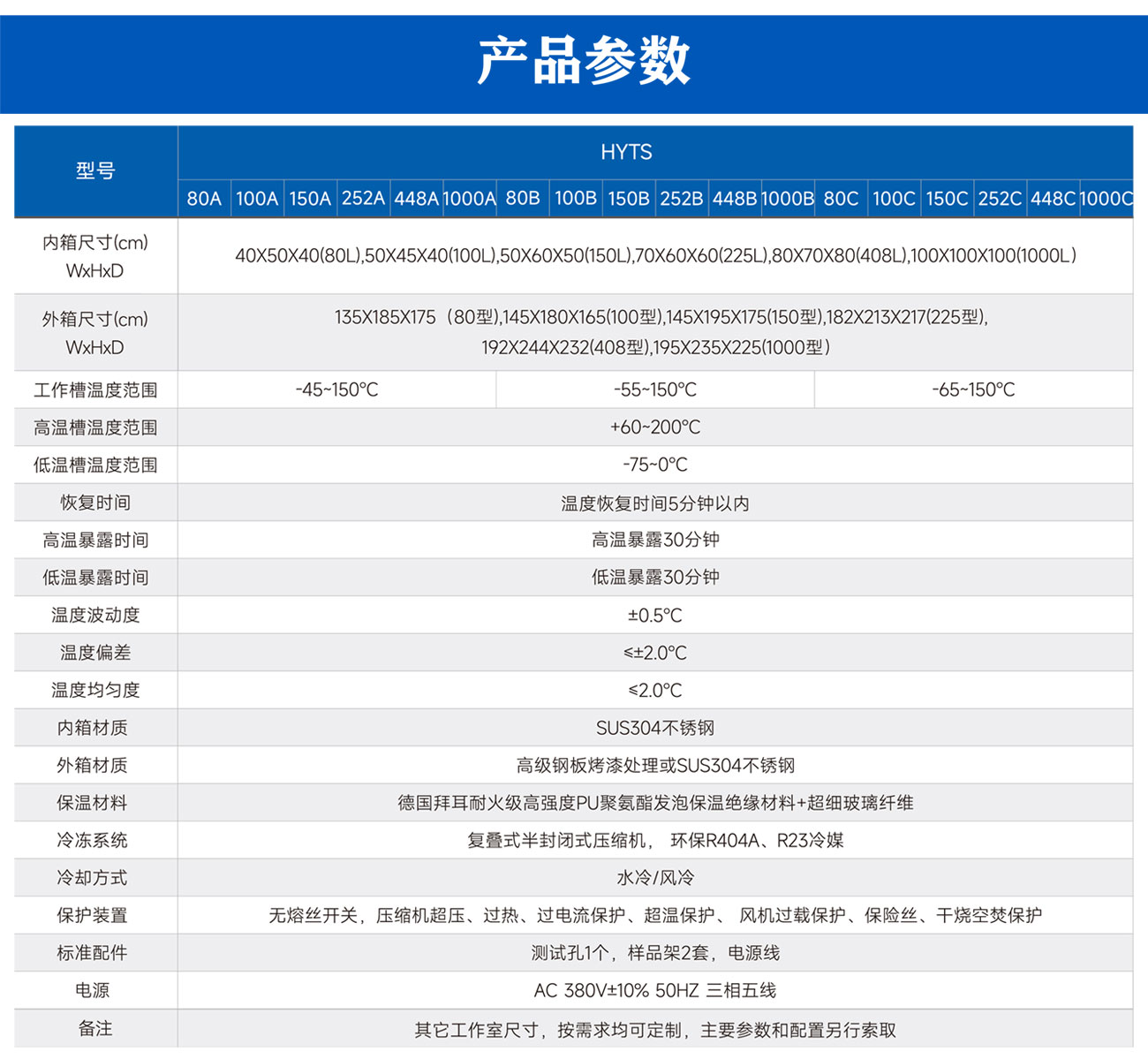The image size is (1148, 1059).
Task: Select model column 252A
Action: click(x=363, y=199)
